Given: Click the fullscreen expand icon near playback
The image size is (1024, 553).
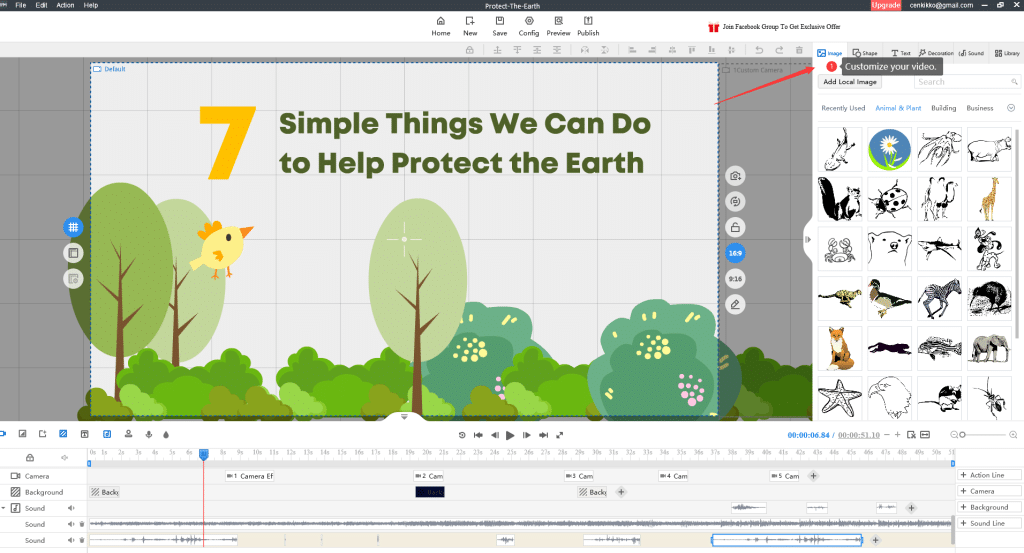Looking at the screenshot, I should (559, 435).
